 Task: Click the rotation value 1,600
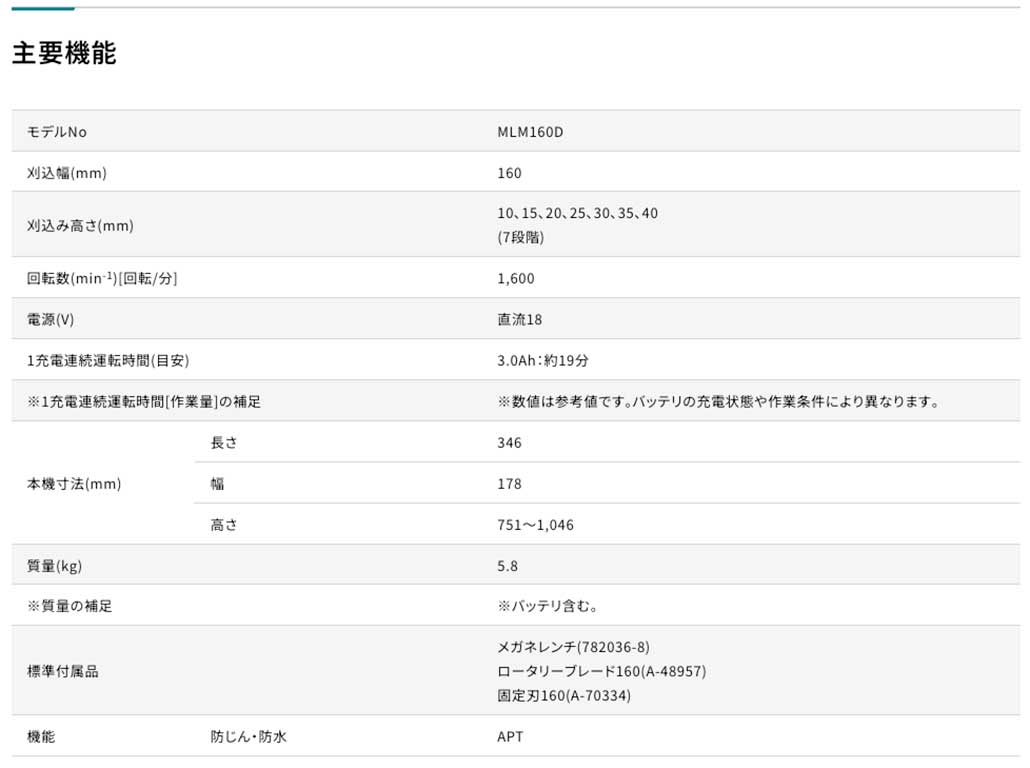coord(516,279)
